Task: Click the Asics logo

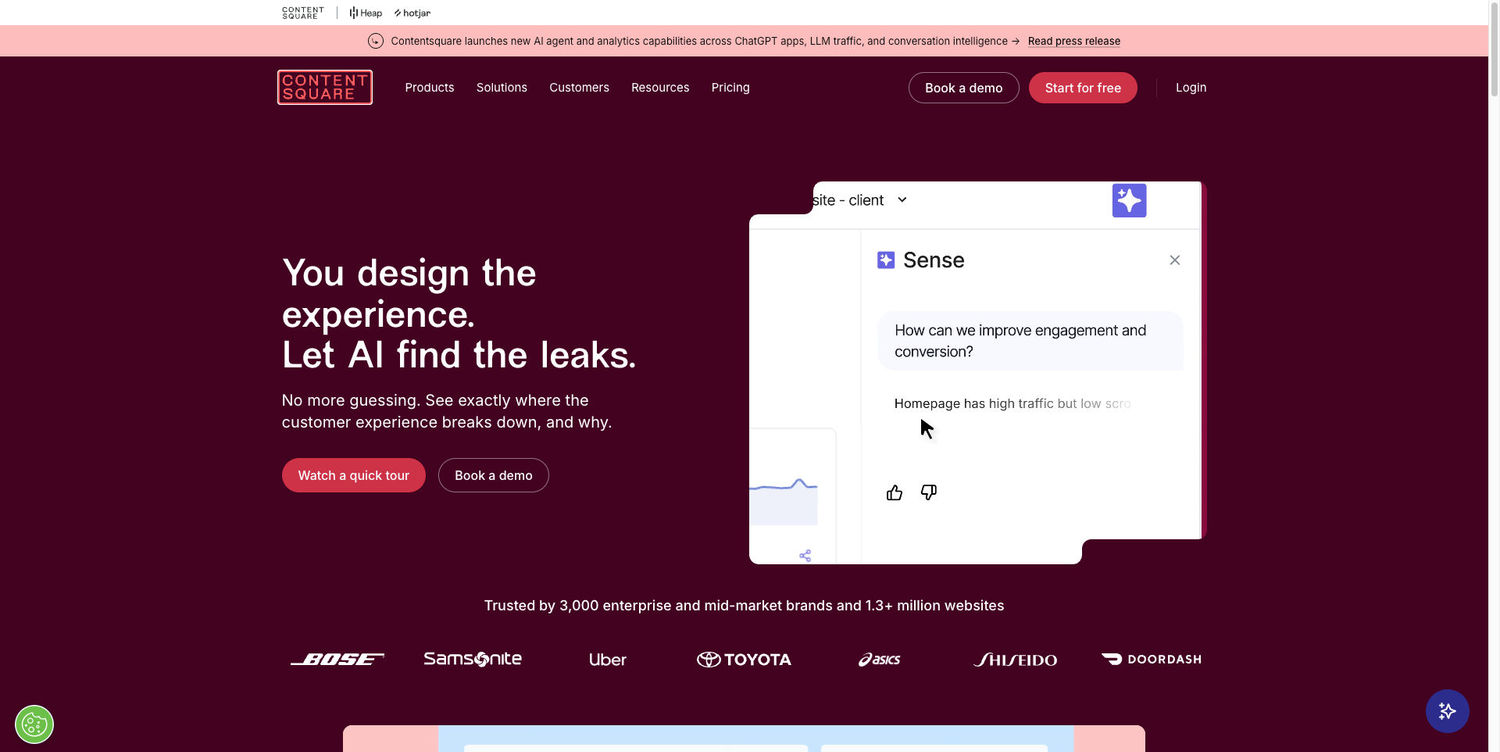Action: coord(880,659)
